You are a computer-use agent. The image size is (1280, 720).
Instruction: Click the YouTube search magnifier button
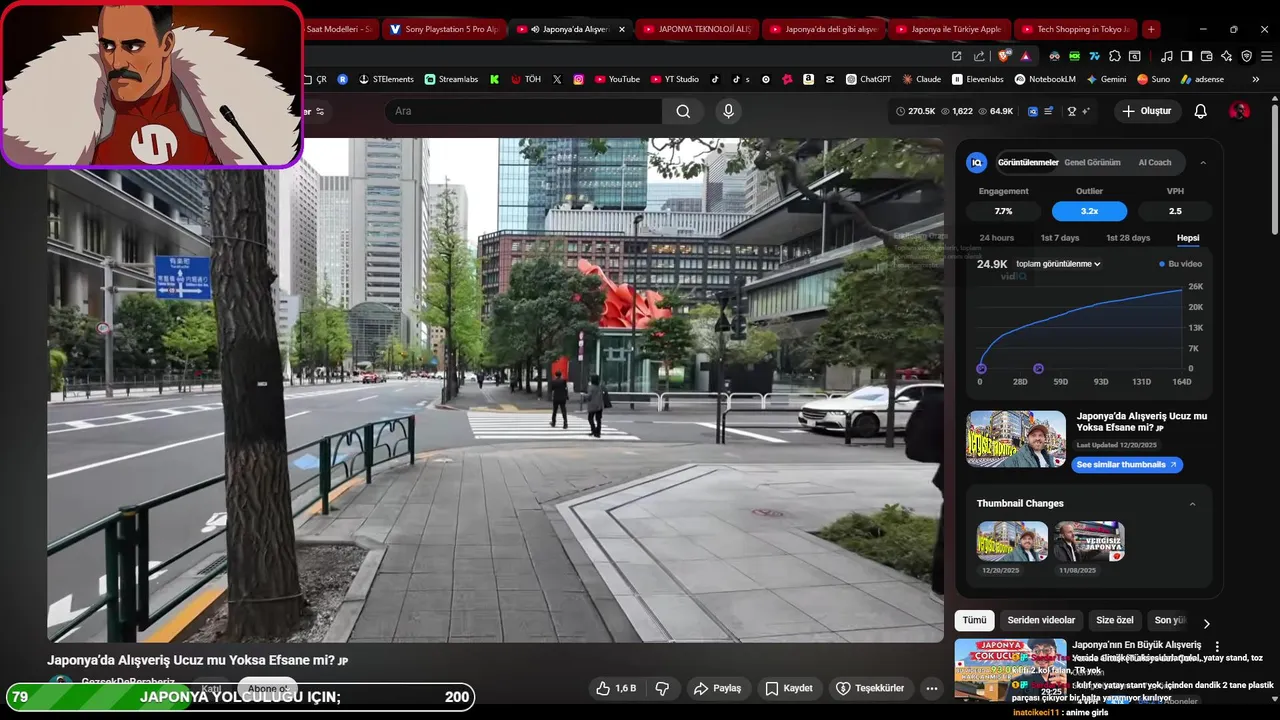683,111
